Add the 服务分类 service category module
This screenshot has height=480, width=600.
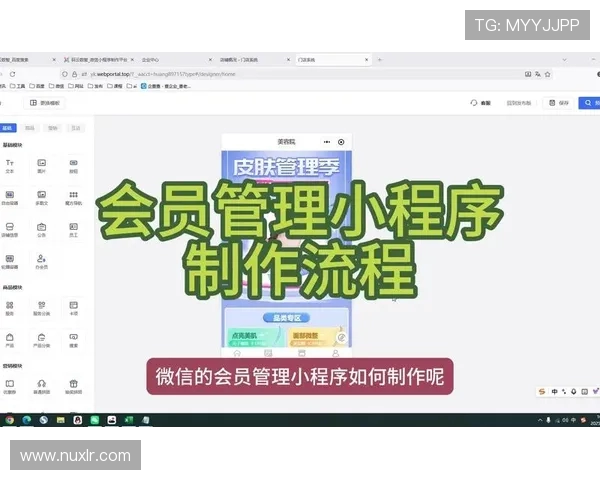point(41,309)
